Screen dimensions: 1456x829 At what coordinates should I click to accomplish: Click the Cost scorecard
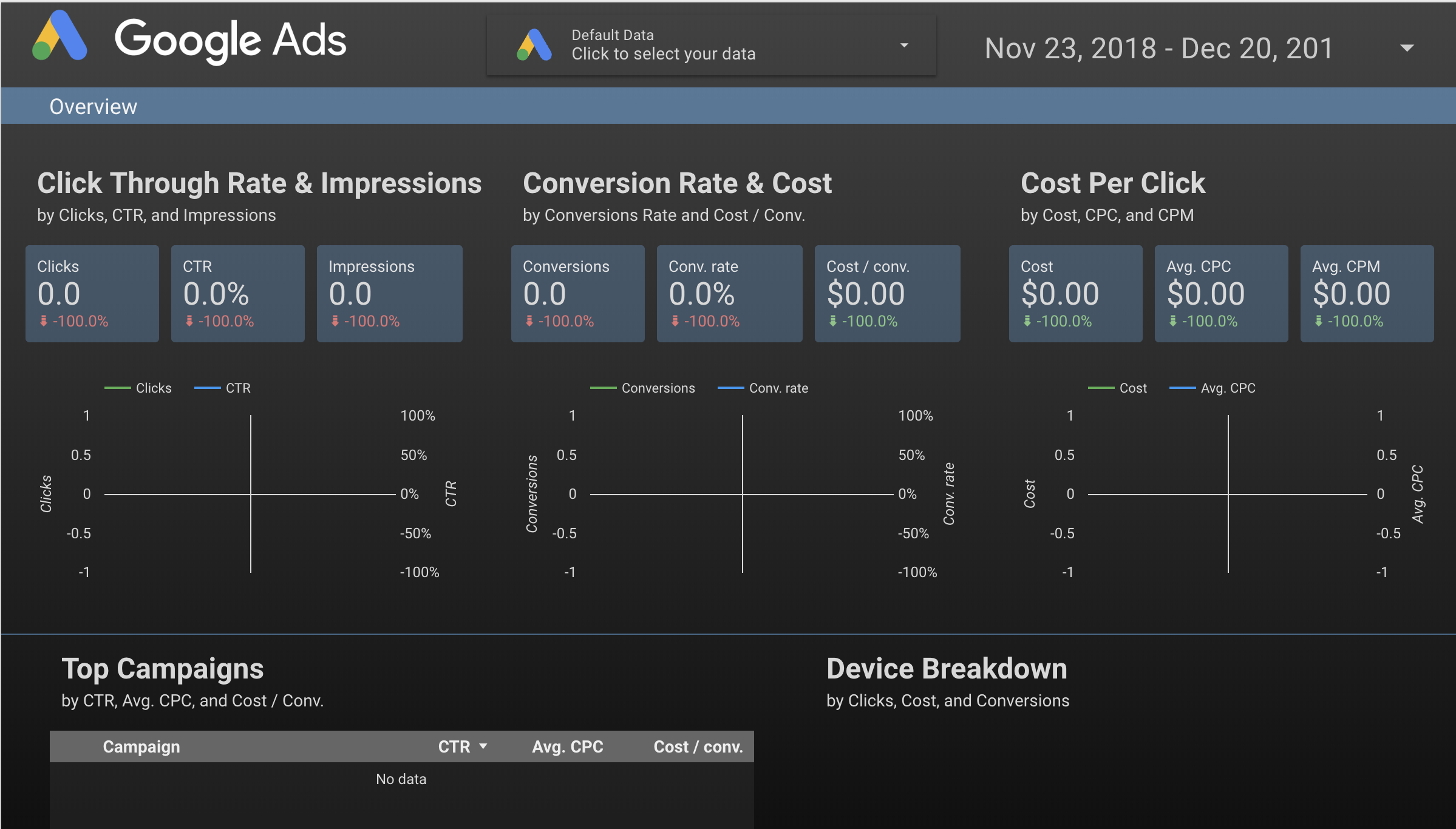(x=1076, y=294)
